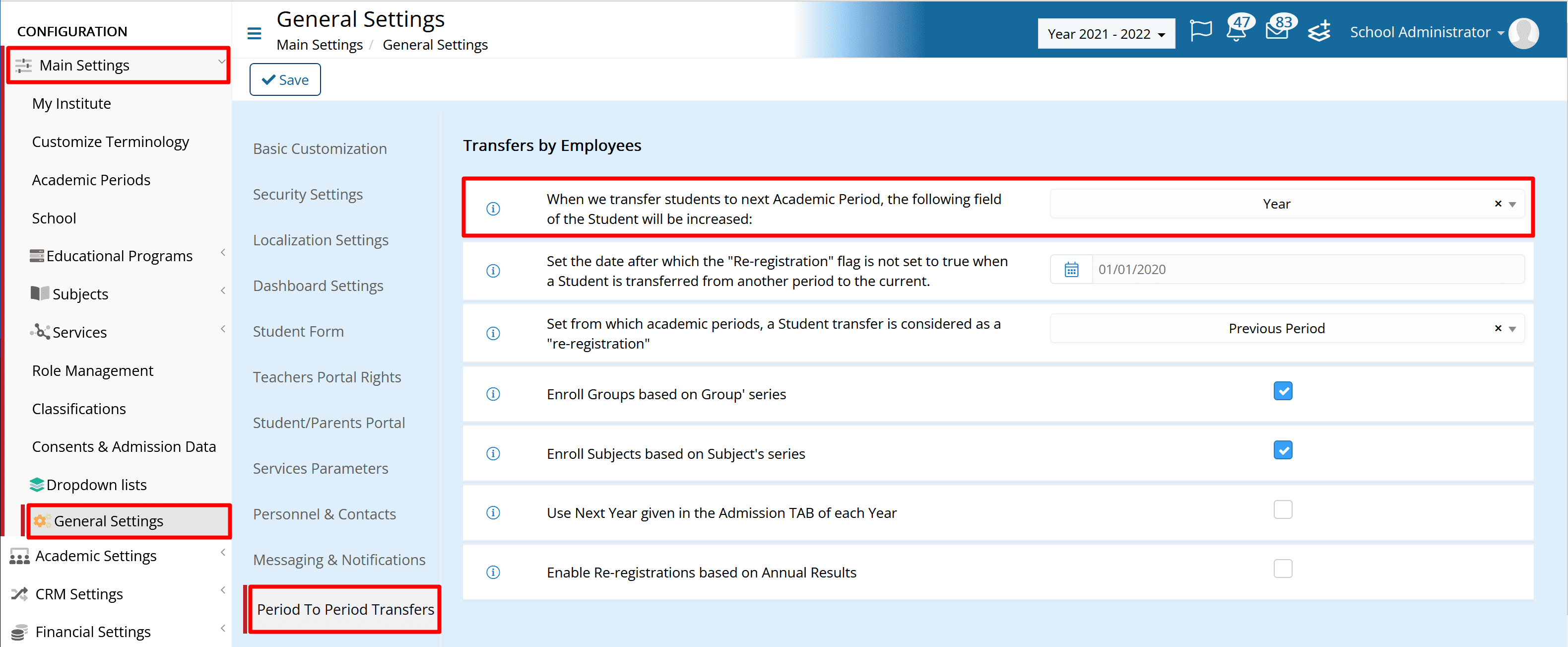The height and width of the screenshot is (647, 1568).
Task: Expand Academic Settings chevron
Action: [223, 552]
